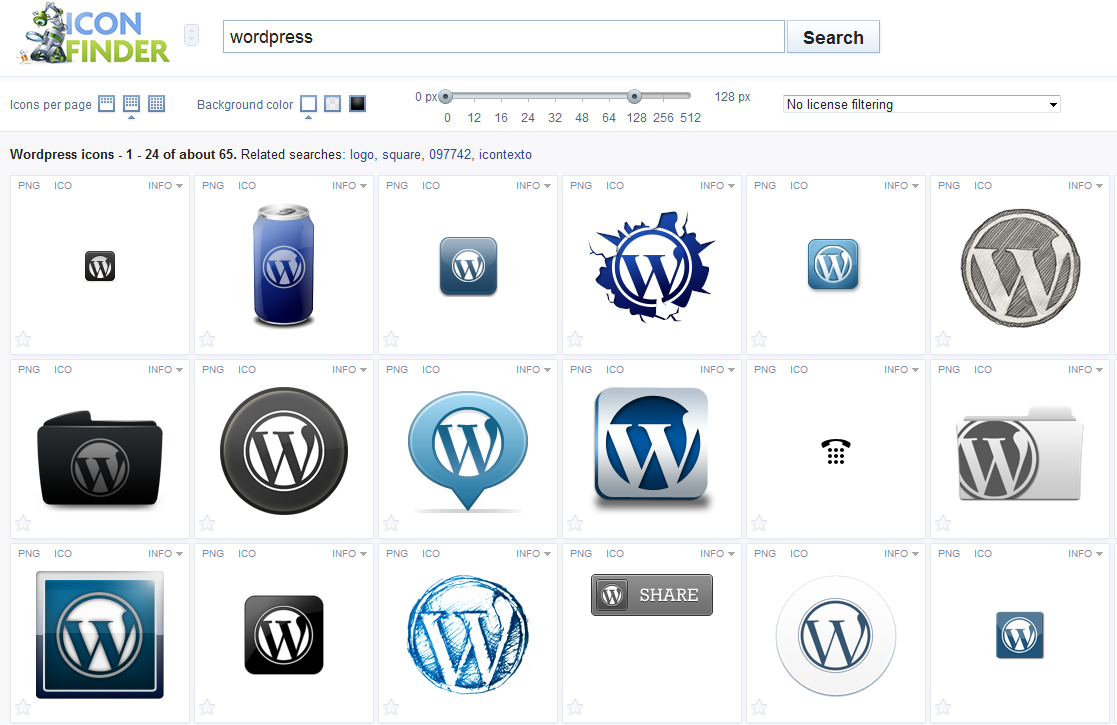This screenshot has height=725, width=1117.
Task: Favorite the white folder WordPress icon
Action: tap(942, 523)
